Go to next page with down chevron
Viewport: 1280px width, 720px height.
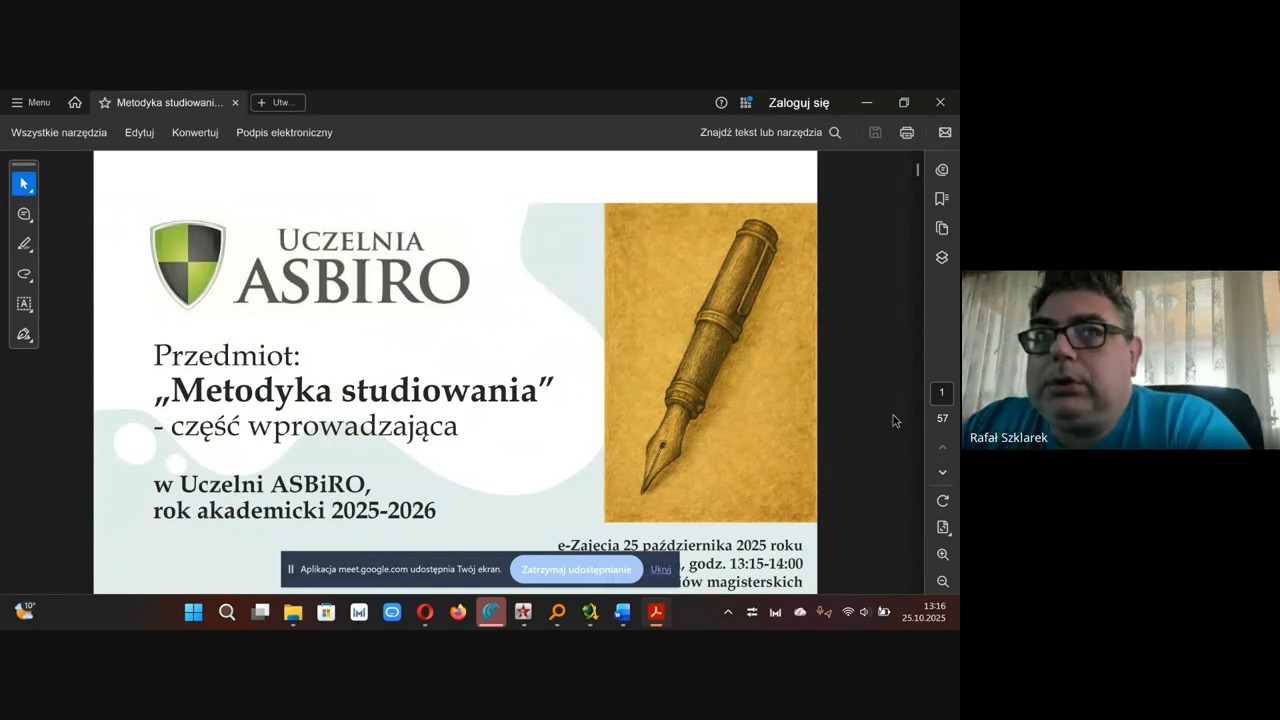942,473
